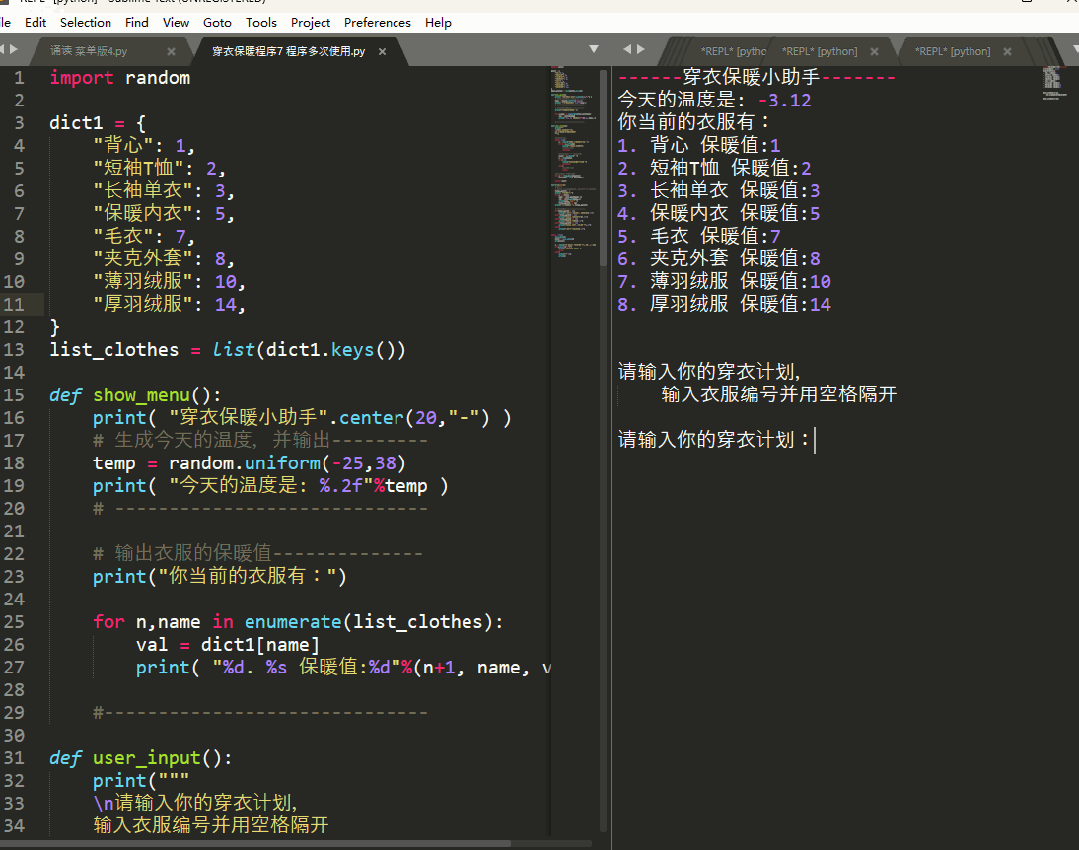Open the Selection menu

(x=85, y=23)
